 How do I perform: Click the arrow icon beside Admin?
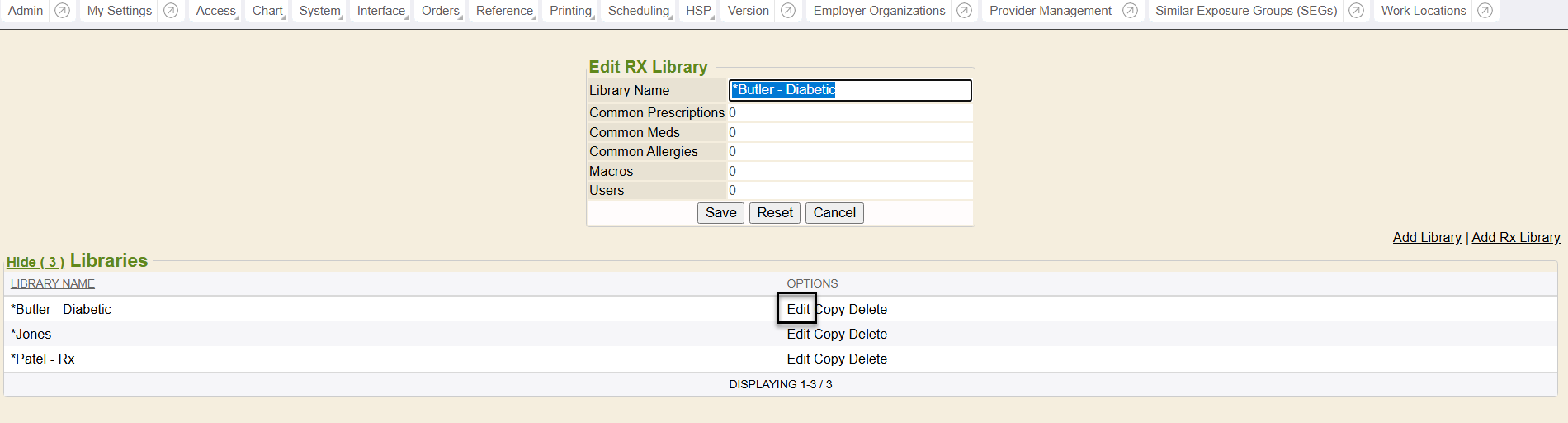[62, 11]
